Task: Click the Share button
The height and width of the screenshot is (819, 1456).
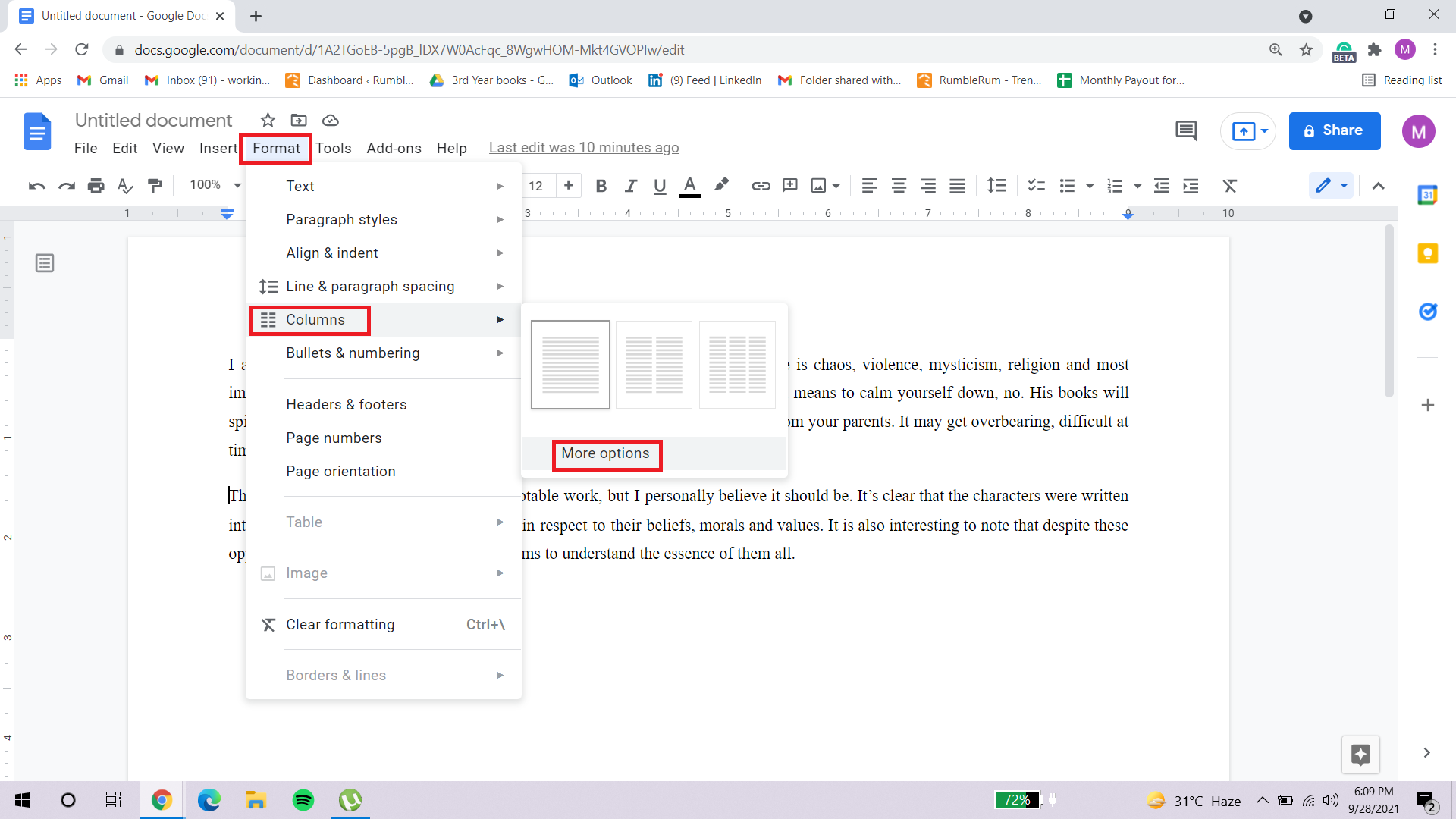Action: [1334, 130]
